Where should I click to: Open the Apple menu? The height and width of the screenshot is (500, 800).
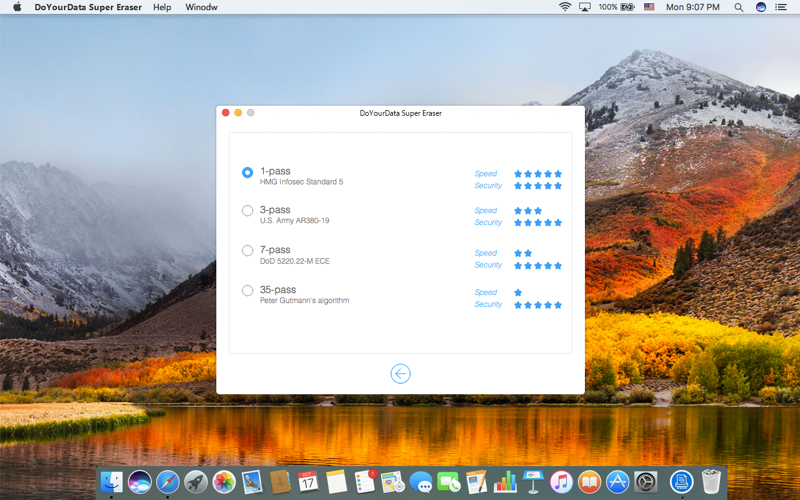pos(17,7)
